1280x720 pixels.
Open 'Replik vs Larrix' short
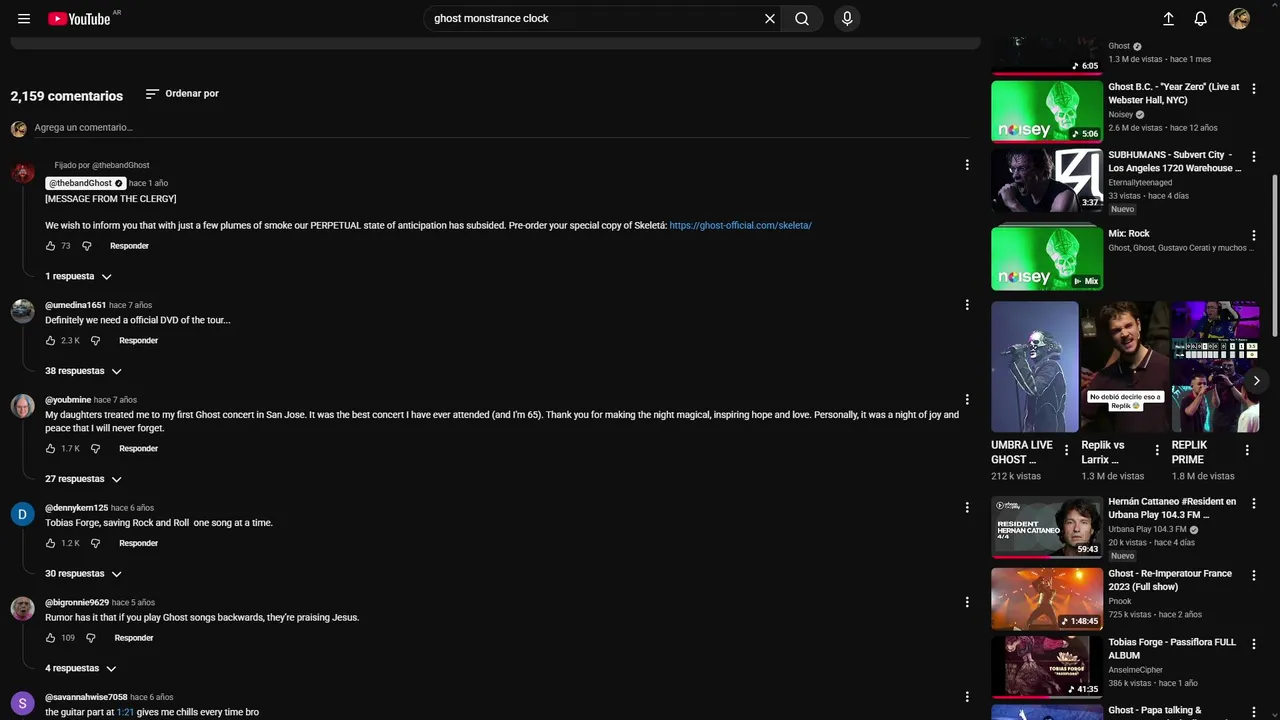click(x=1124, y=367)
